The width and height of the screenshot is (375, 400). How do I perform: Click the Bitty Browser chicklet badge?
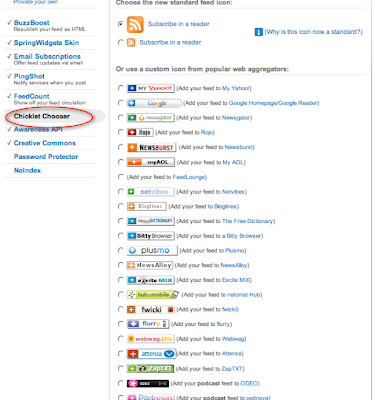pos(151,236)
